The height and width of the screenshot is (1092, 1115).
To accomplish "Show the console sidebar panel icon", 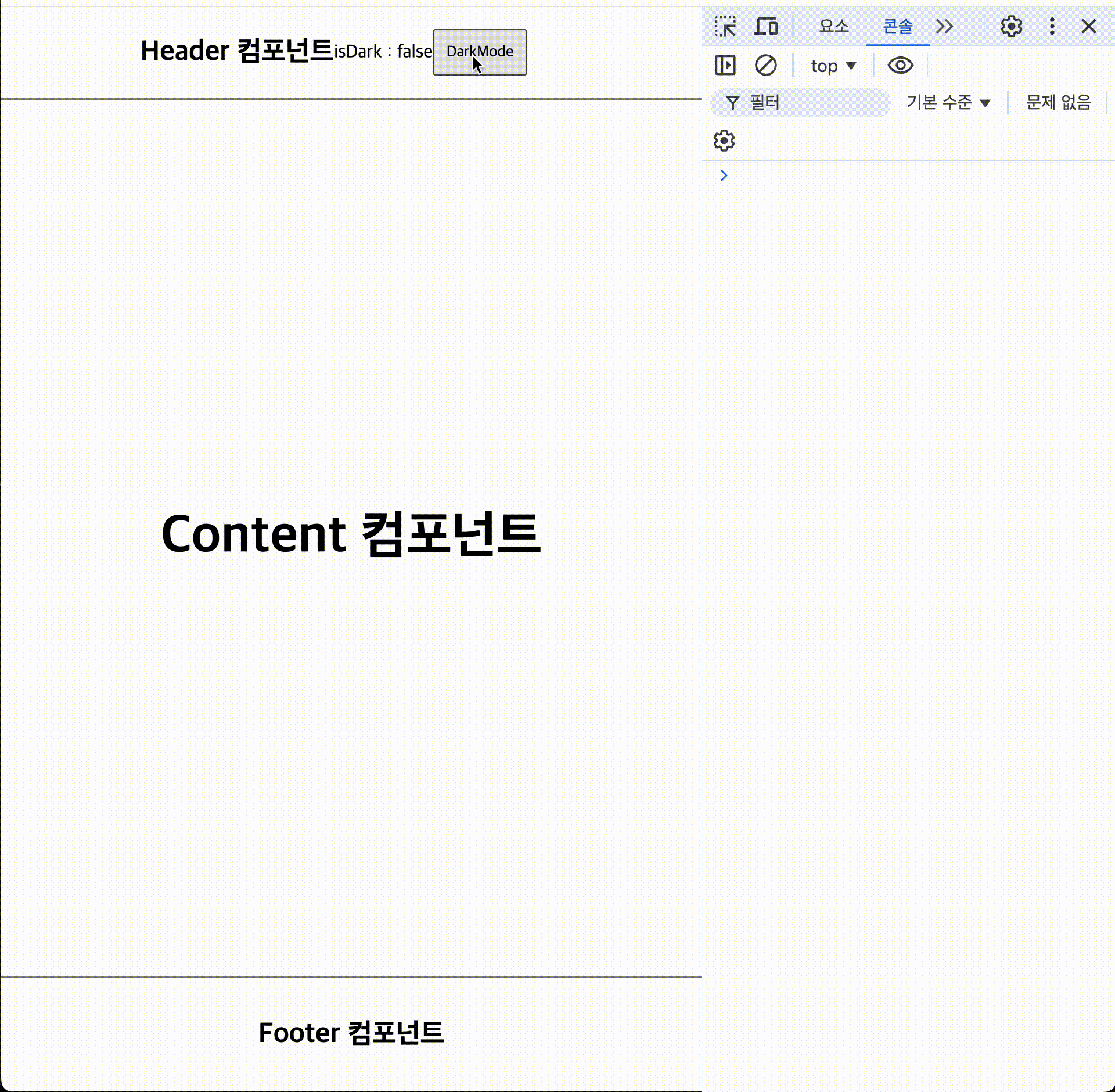I will pos(725,66).
